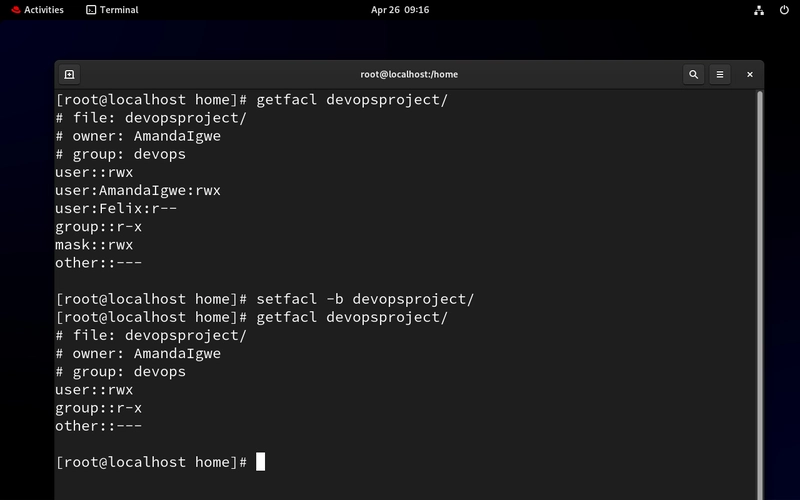Viewport: 800px width, 500px height.
Task: Open the Apr 26 09:16 clock calendar
Action: [x=400, y=10]
